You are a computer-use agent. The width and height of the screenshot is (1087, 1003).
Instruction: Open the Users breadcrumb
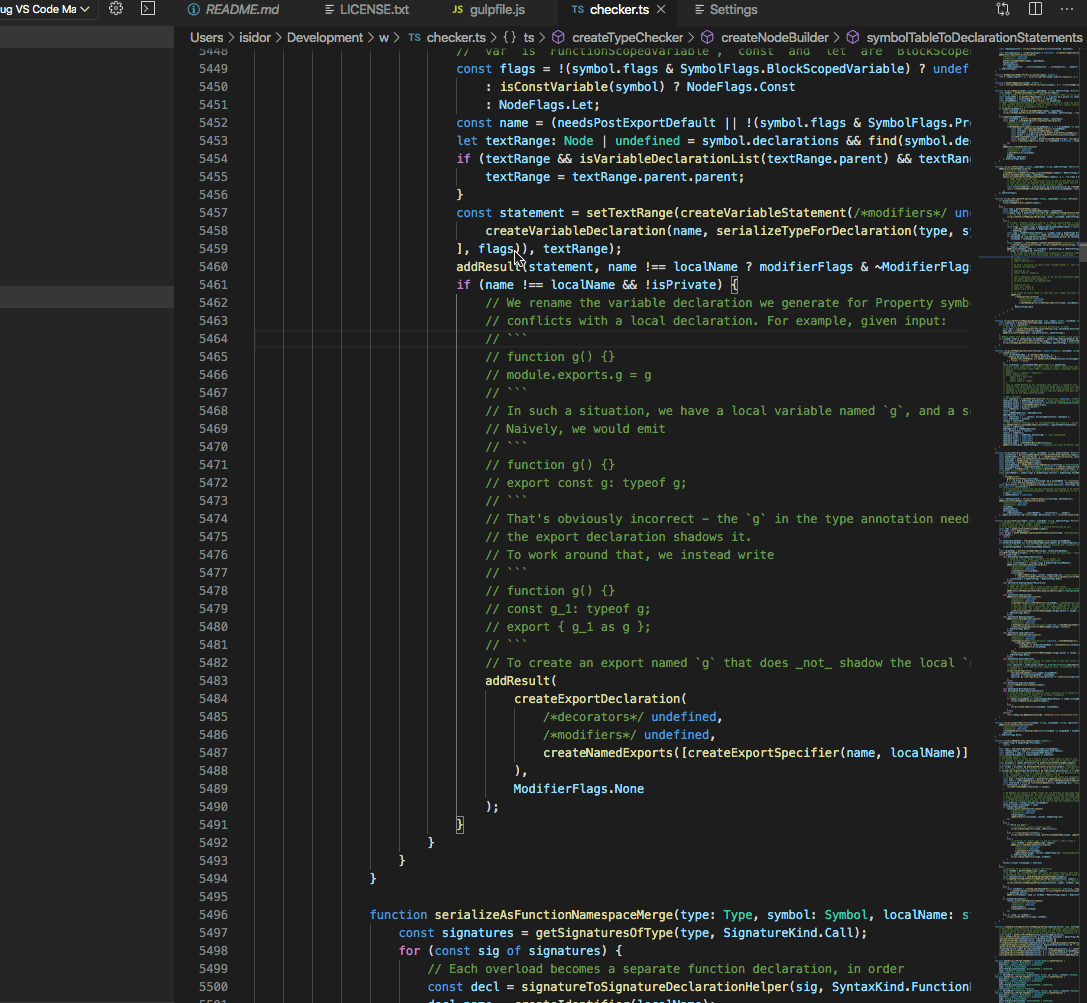pos(207,37)
